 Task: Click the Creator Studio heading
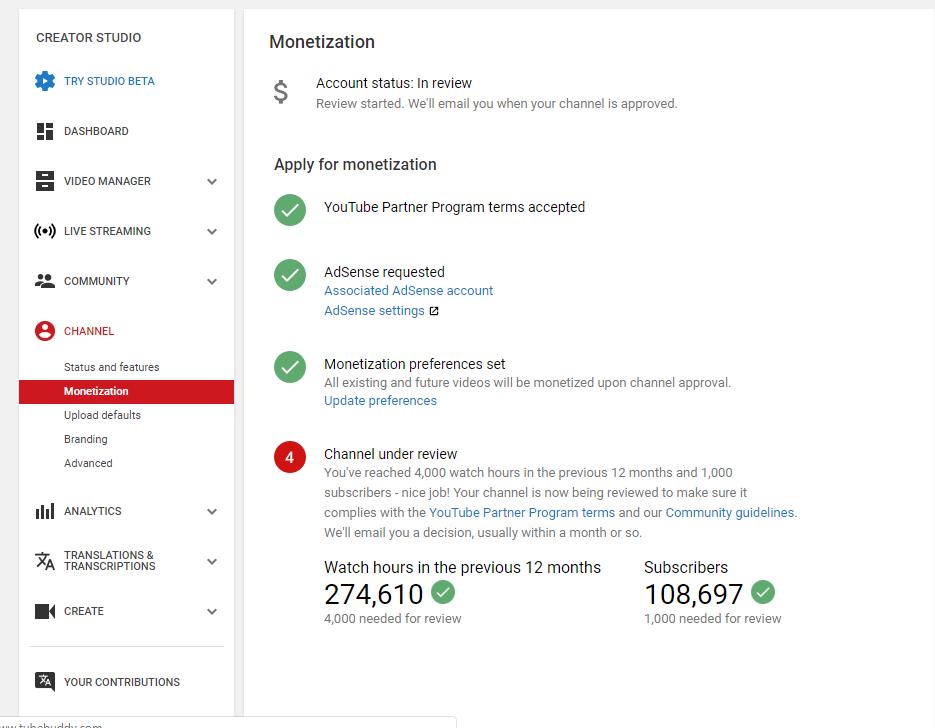click(89, 38)
